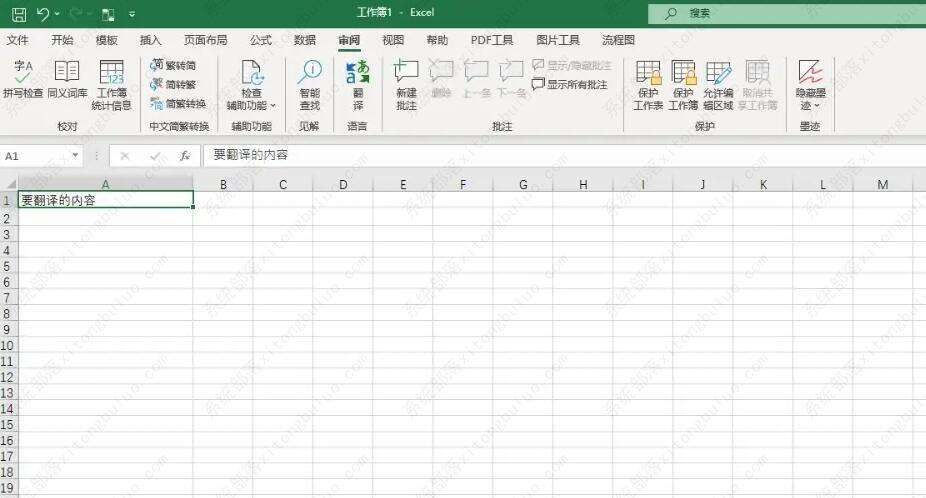Click the 翻译 translate icon
Screen dimensions: 926x498
(x=358, y=85)
